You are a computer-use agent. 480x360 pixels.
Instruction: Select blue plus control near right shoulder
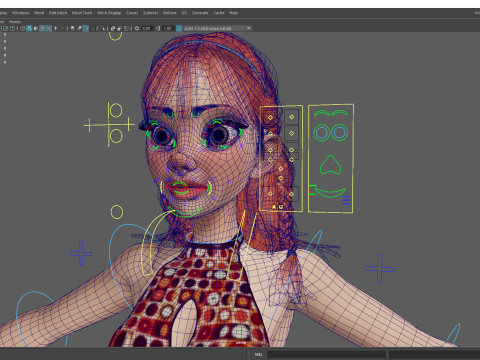pos(380,269)
